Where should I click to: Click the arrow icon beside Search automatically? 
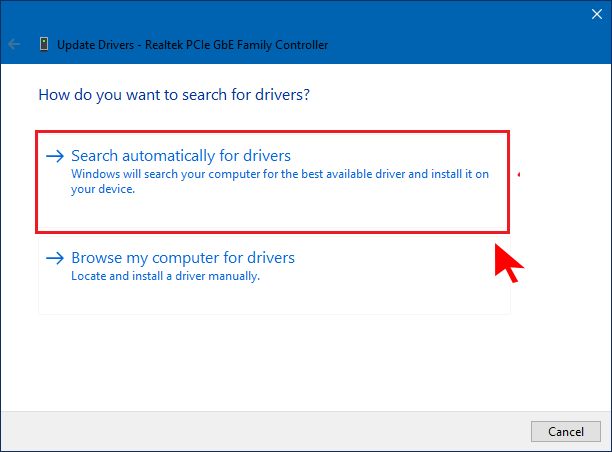point(55,156)
